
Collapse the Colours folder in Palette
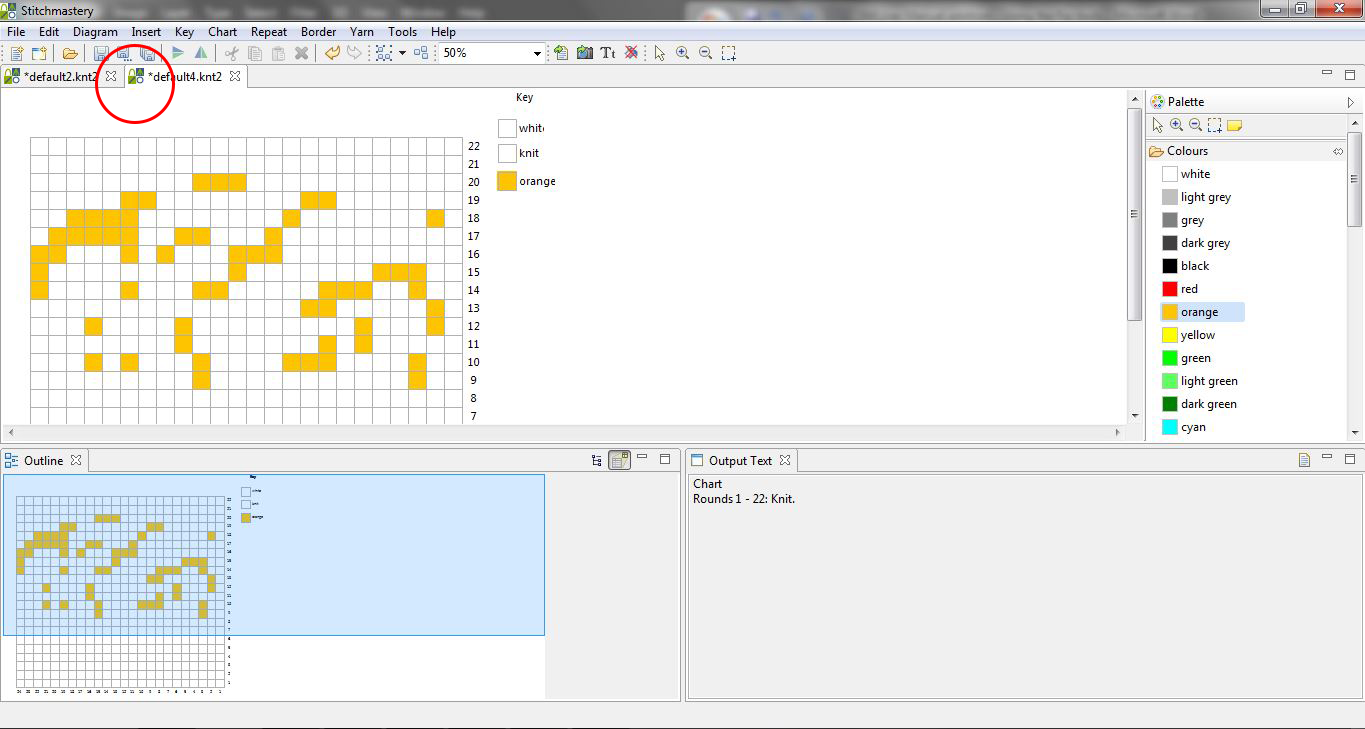(1186, 151)
